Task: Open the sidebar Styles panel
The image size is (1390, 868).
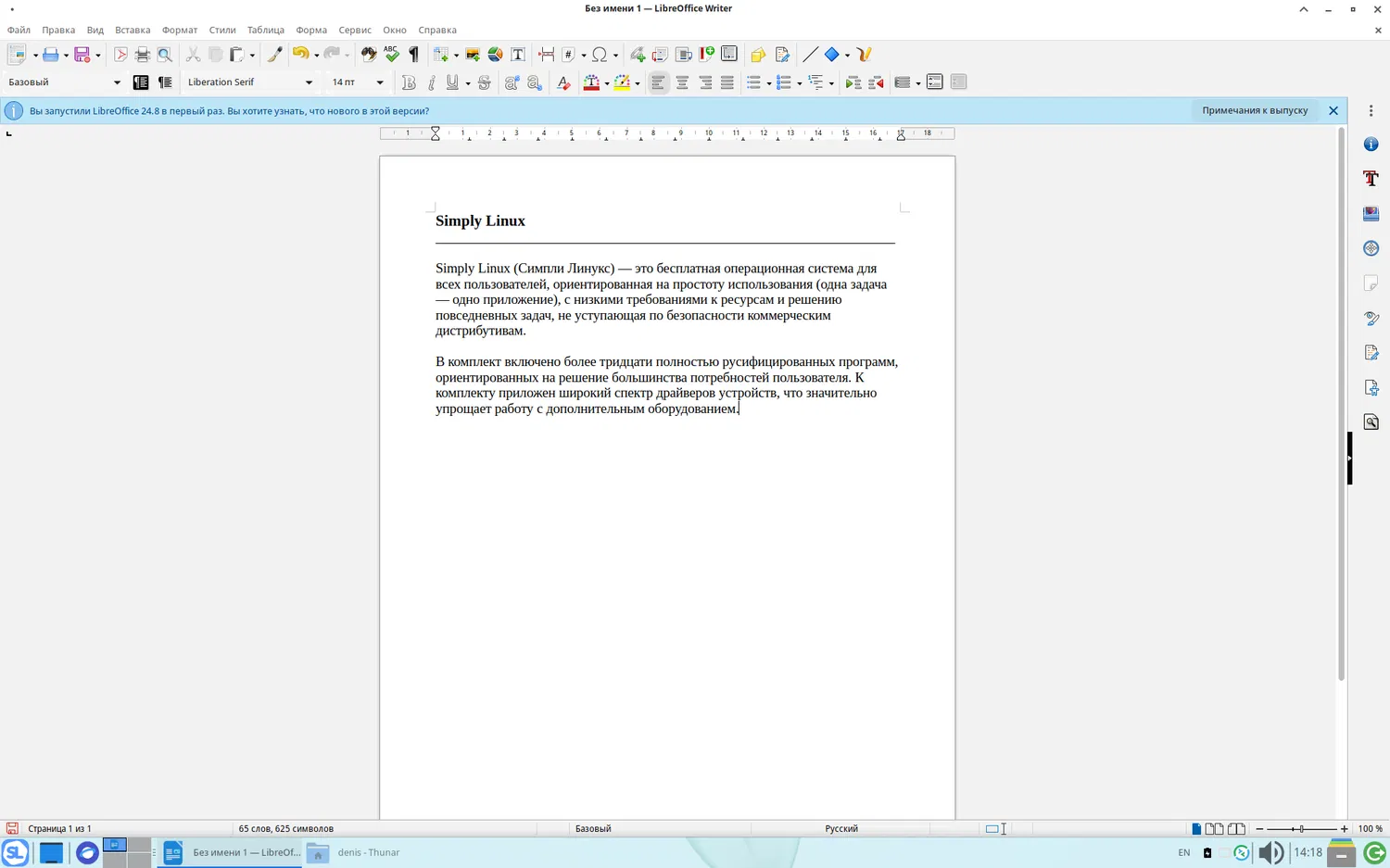Action: click(1371, 179)
